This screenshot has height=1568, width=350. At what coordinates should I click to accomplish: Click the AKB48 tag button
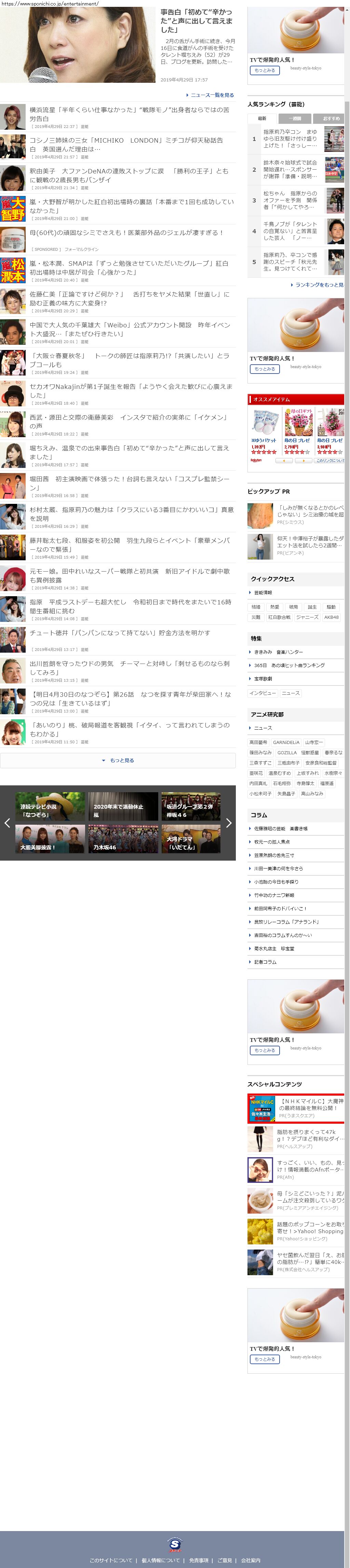(331, 617)
